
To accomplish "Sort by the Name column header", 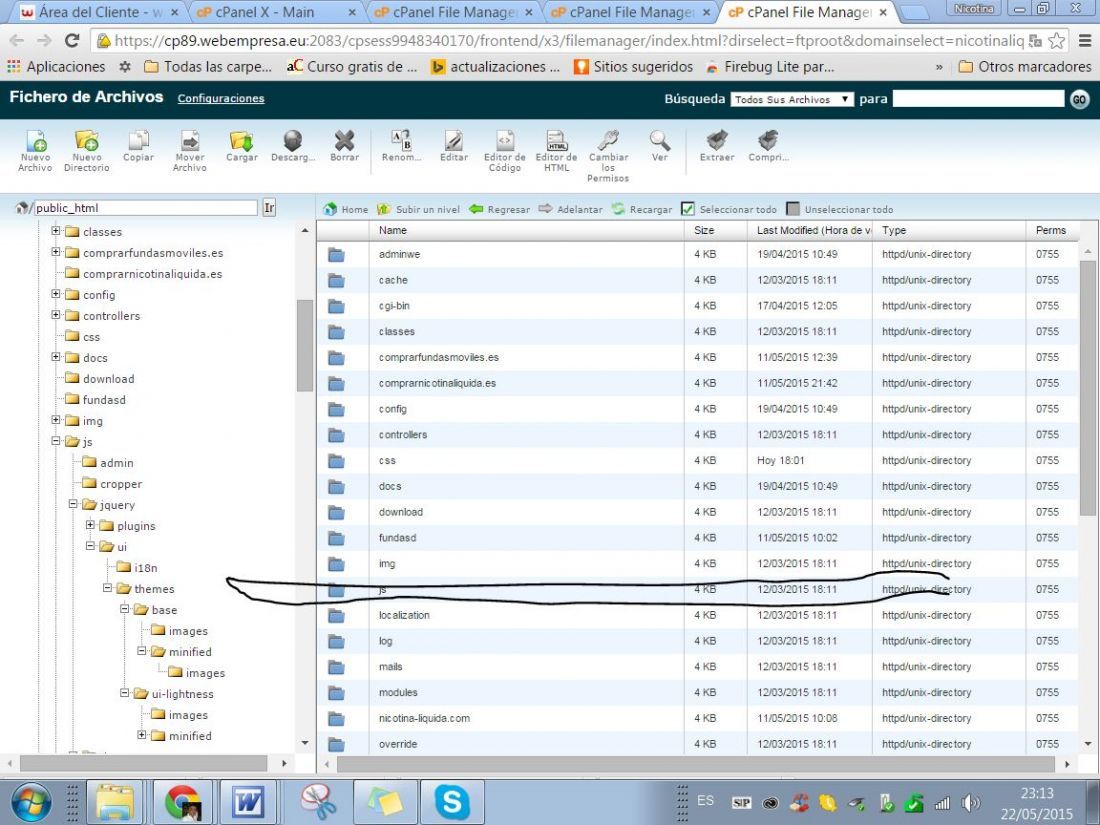I will 526,230.
